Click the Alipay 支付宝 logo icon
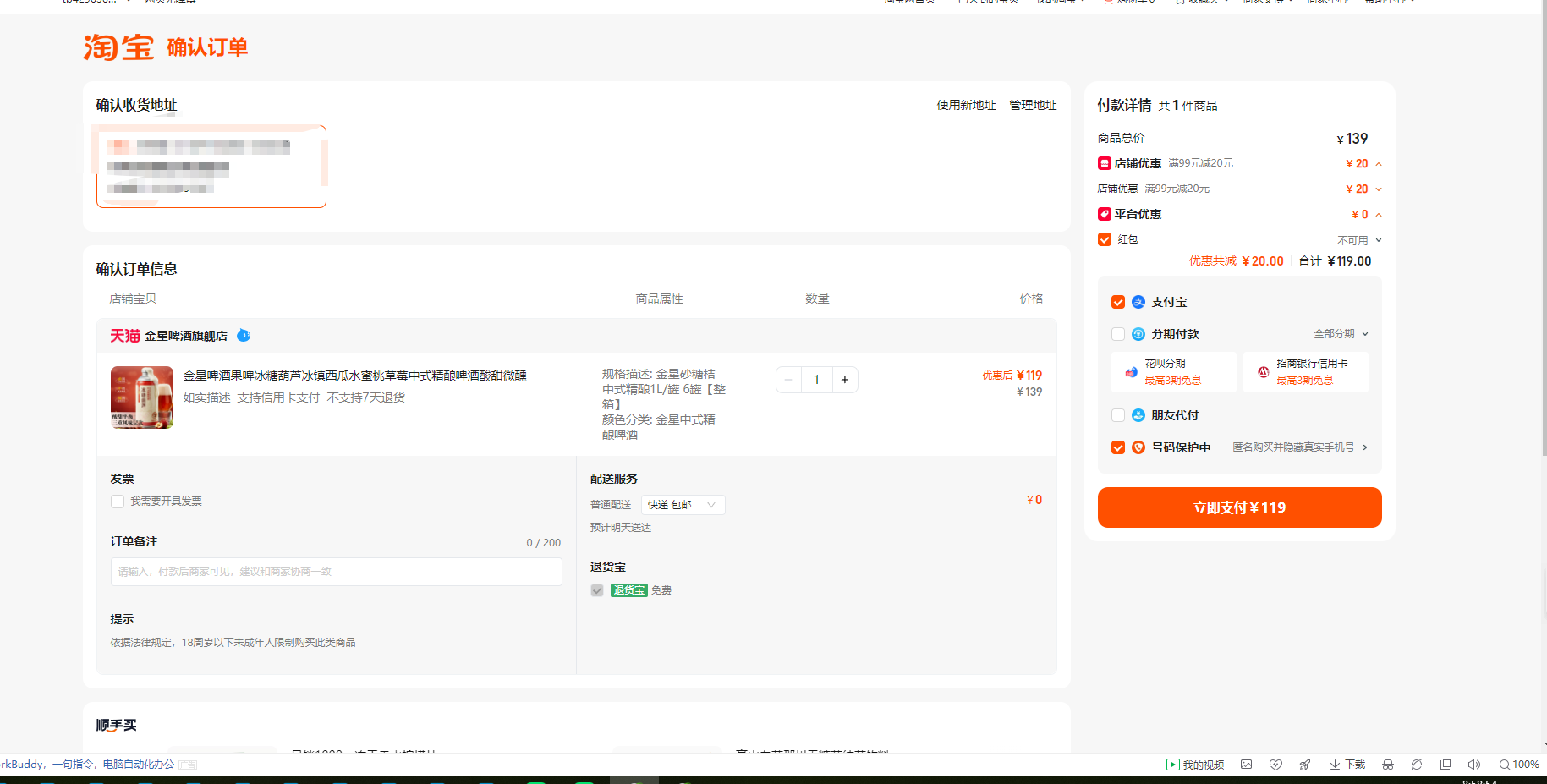Viewport: 1547px width, 784px height. coord(1138,302)
